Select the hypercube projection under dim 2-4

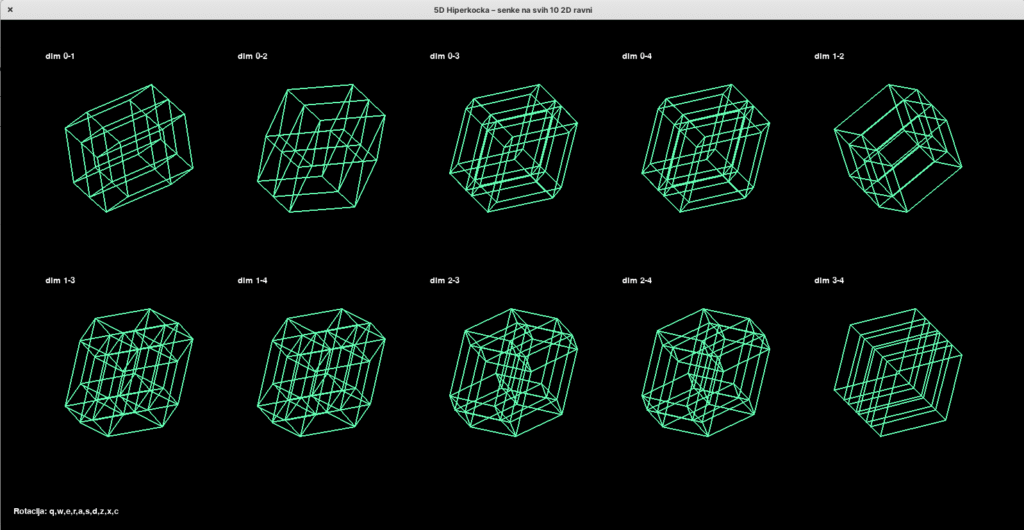coord(705,373)
